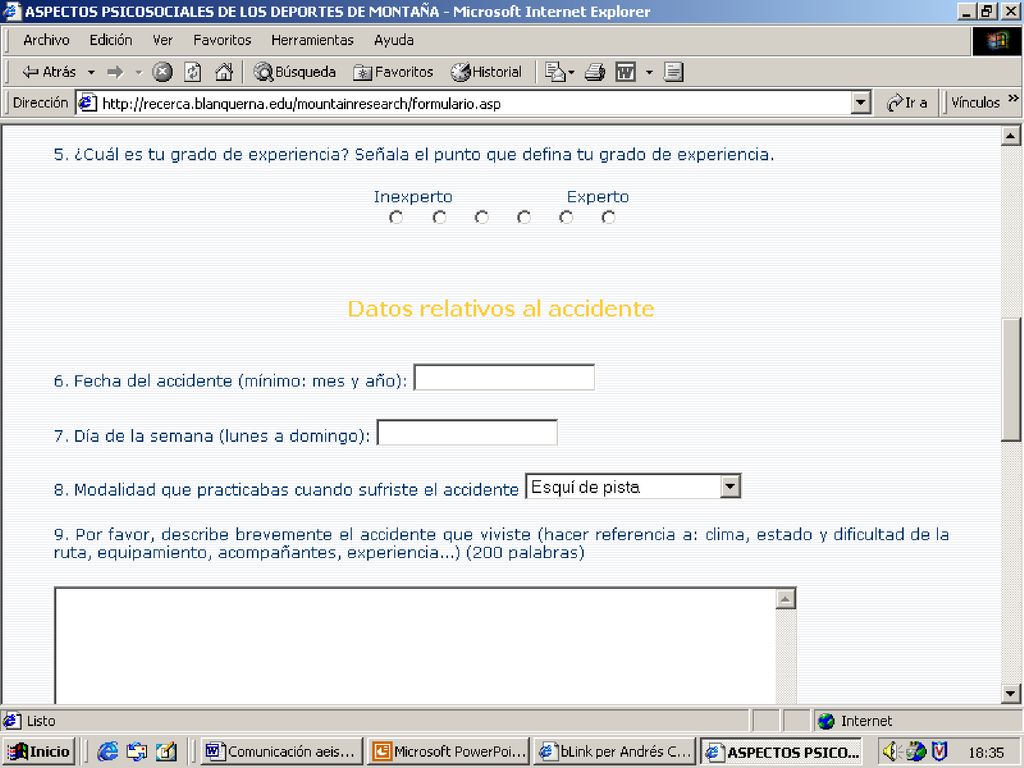The width and height of the screenshot is (1024, 768).
Task: Click the discuss toolbar icon
Action: click(673, 72)
